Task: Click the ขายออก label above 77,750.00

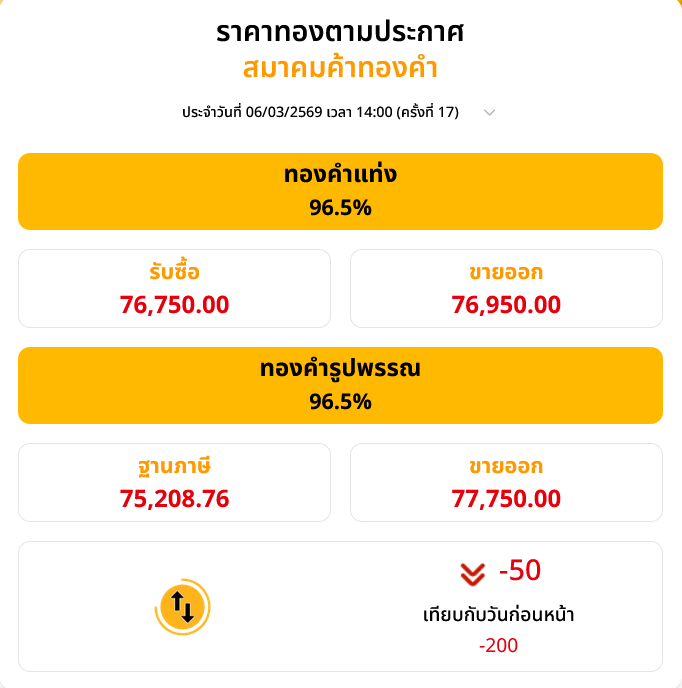Action: (506, 466)
